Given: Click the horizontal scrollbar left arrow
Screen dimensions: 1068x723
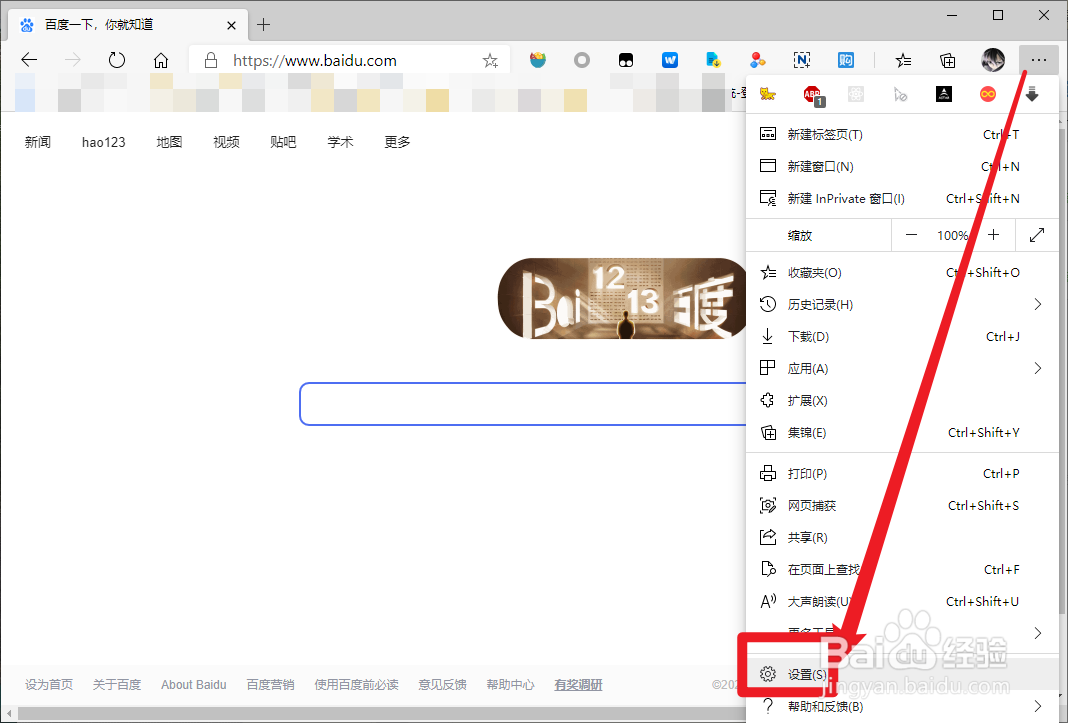Looking at the screenshot, I should (9, 714).
